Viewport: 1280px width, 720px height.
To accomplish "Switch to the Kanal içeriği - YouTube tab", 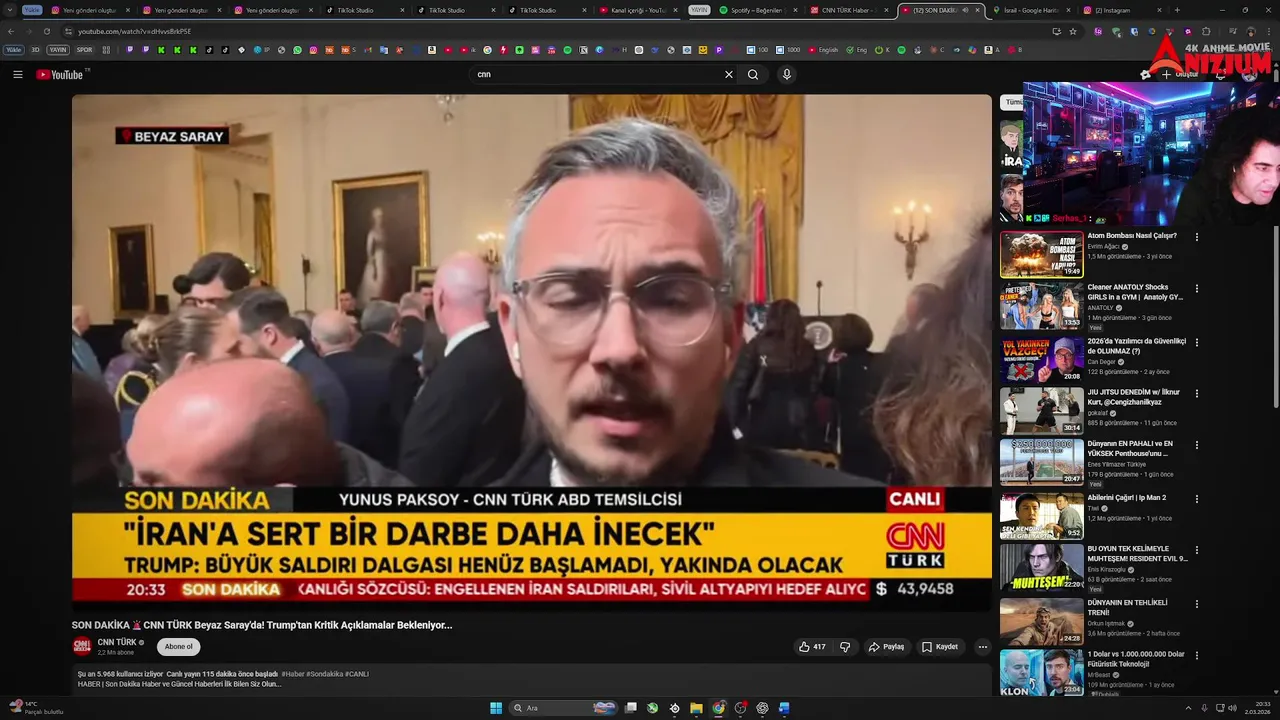I will tap(638, 10).
